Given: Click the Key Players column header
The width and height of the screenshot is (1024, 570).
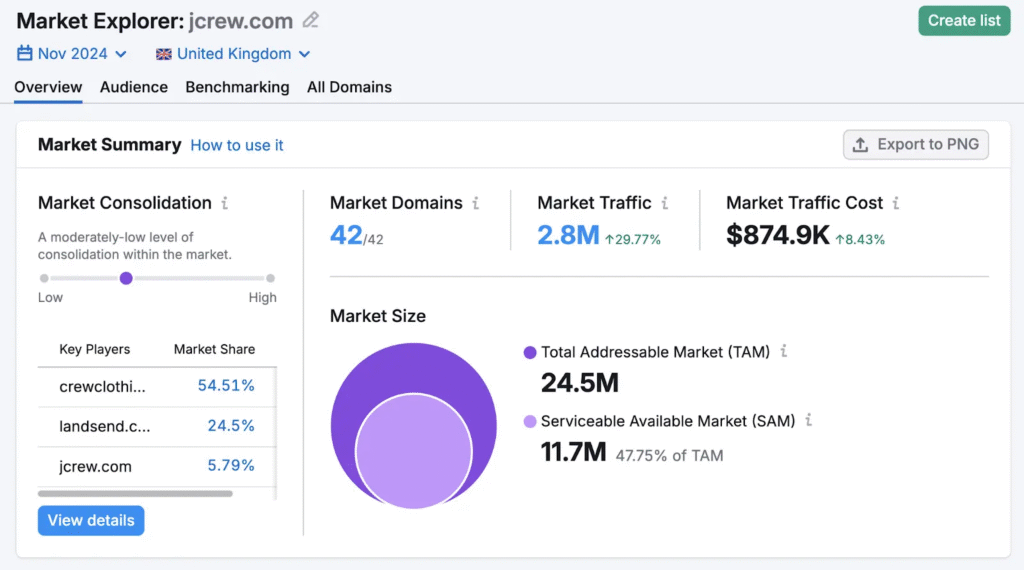Looking at the screenshot, I should 95,349.
